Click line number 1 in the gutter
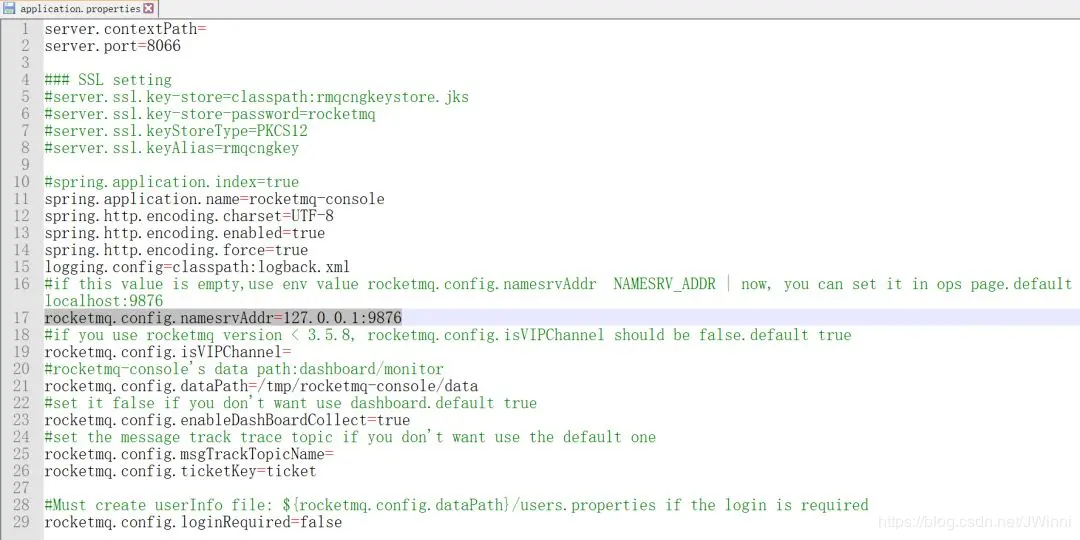Viewport: 1080px width, 540px height. click(25, 30)
